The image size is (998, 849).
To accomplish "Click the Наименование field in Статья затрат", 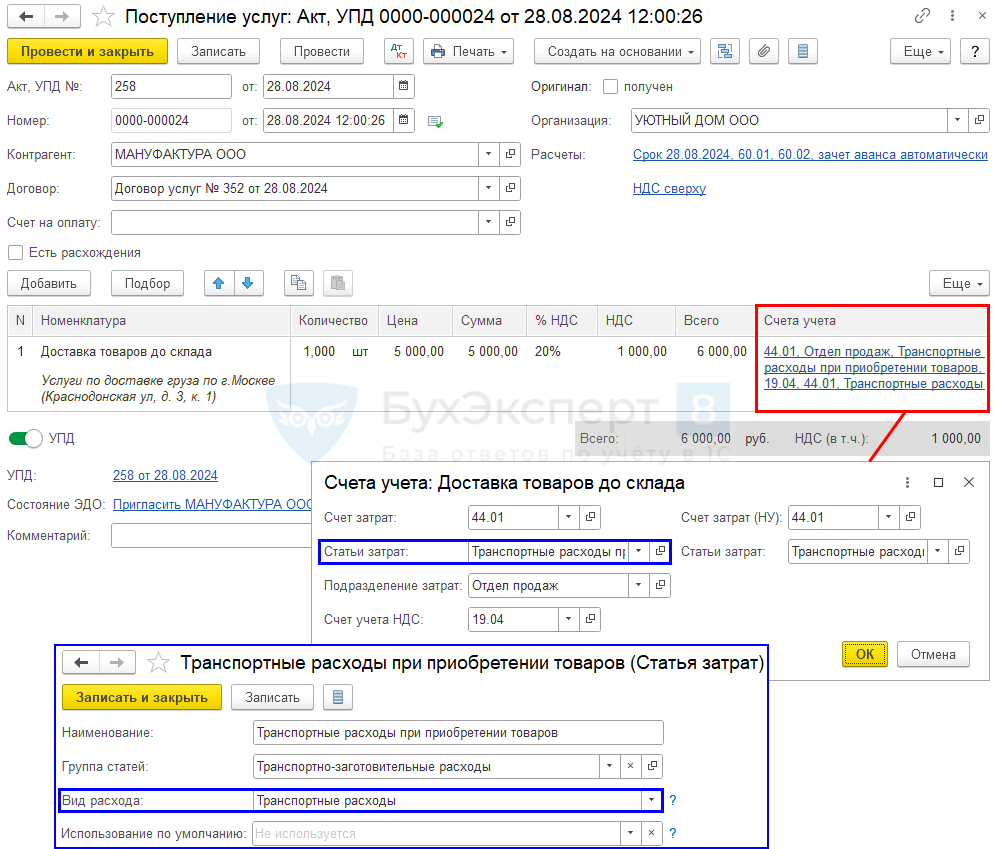I will [x=458, y=733].
